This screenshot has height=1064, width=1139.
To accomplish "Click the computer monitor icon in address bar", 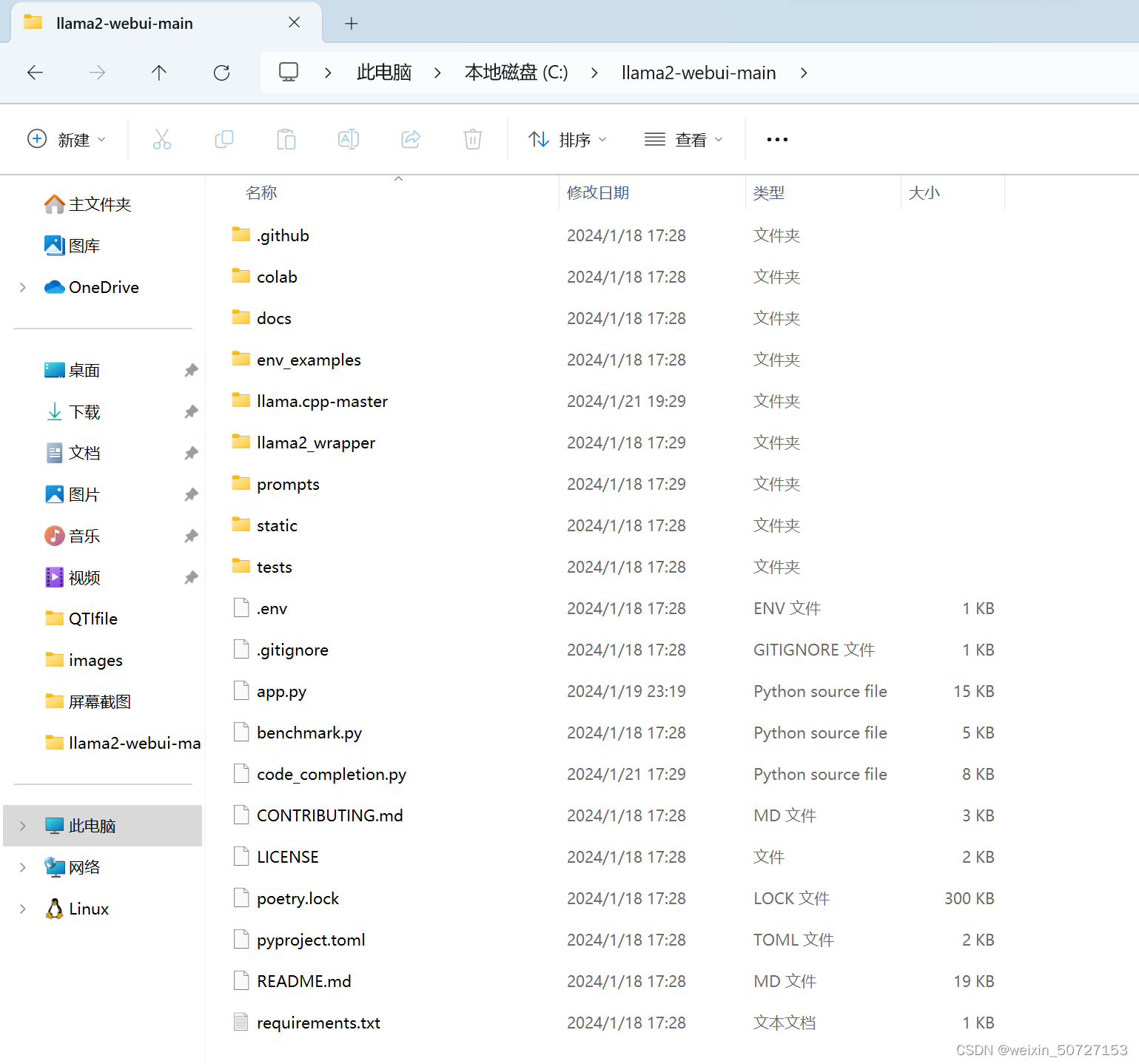I will (x=289, y=72).
